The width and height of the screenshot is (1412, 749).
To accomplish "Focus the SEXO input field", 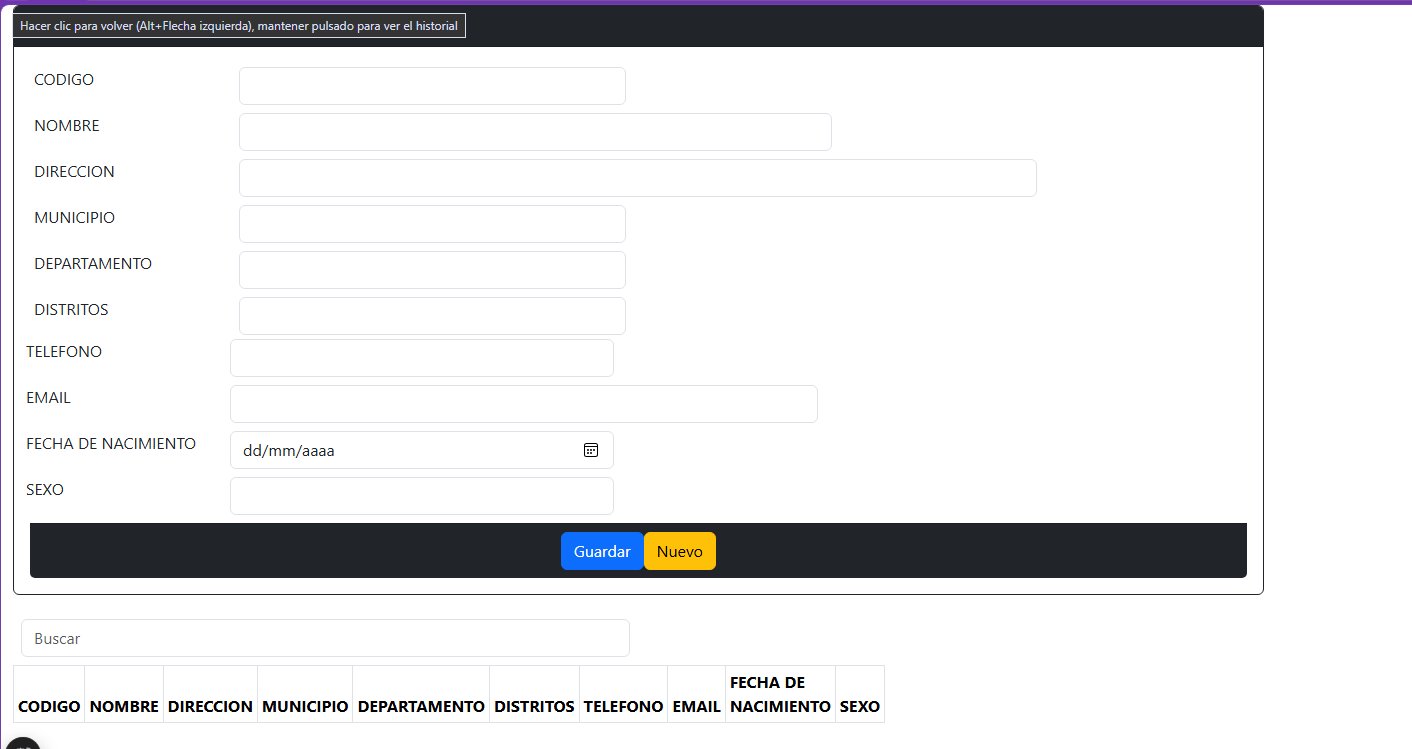I will (422, 496).
